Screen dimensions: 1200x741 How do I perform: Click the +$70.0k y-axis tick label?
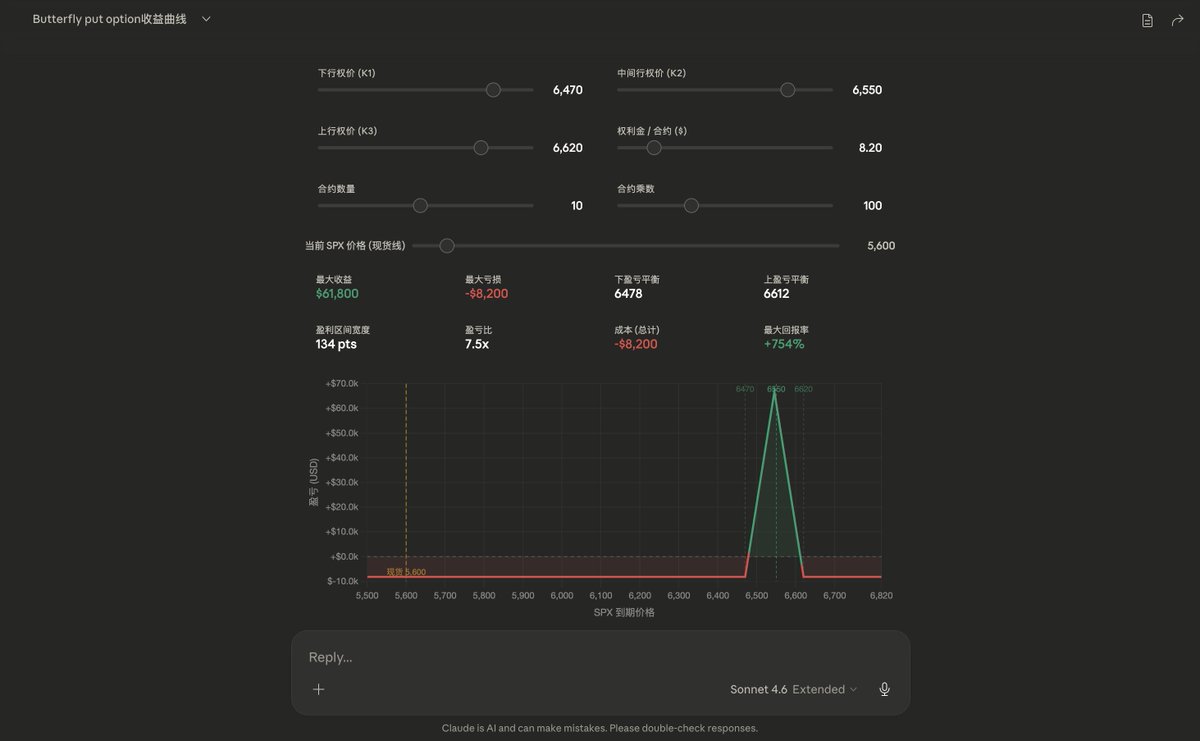tap(342, 384)
